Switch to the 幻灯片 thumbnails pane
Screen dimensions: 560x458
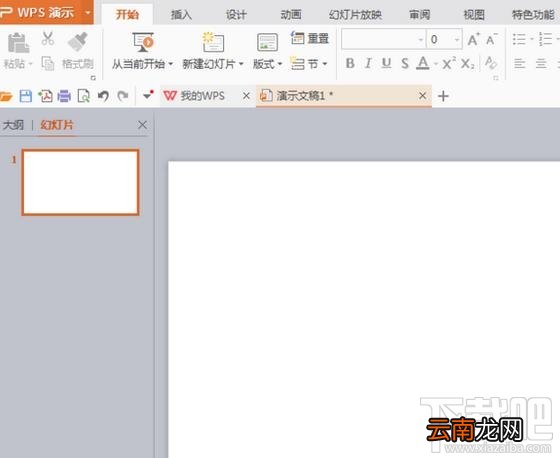click(x=57, y=125)
